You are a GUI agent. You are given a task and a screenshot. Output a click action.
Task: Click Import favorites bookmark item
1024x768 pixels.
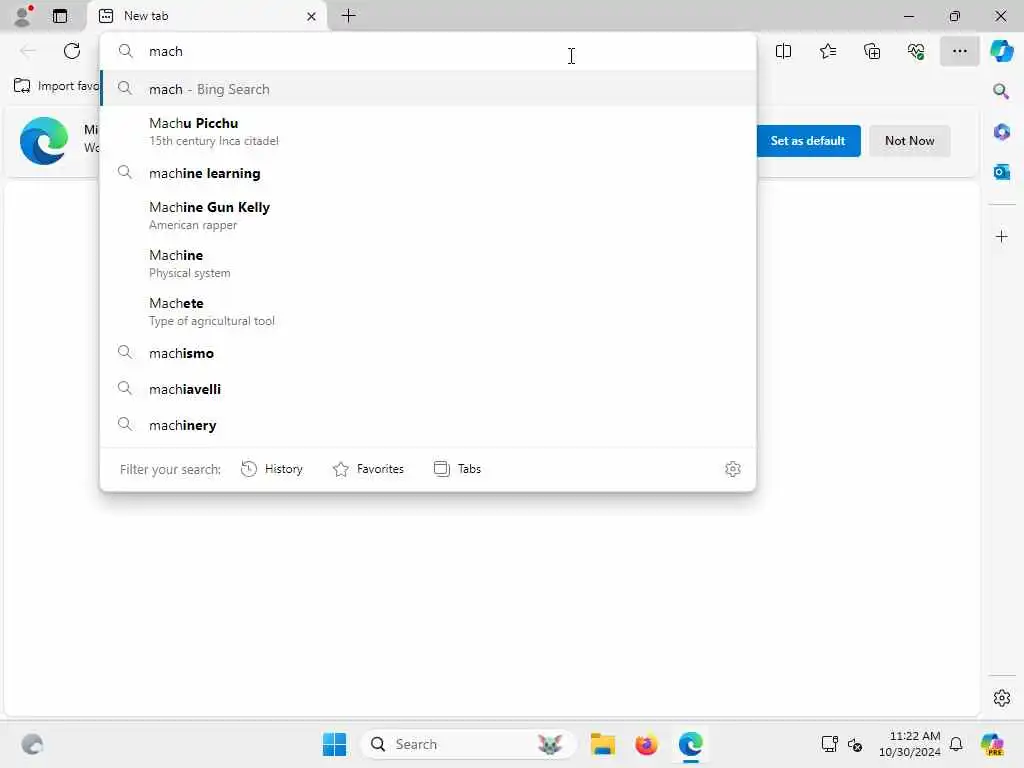coord(56,86)
